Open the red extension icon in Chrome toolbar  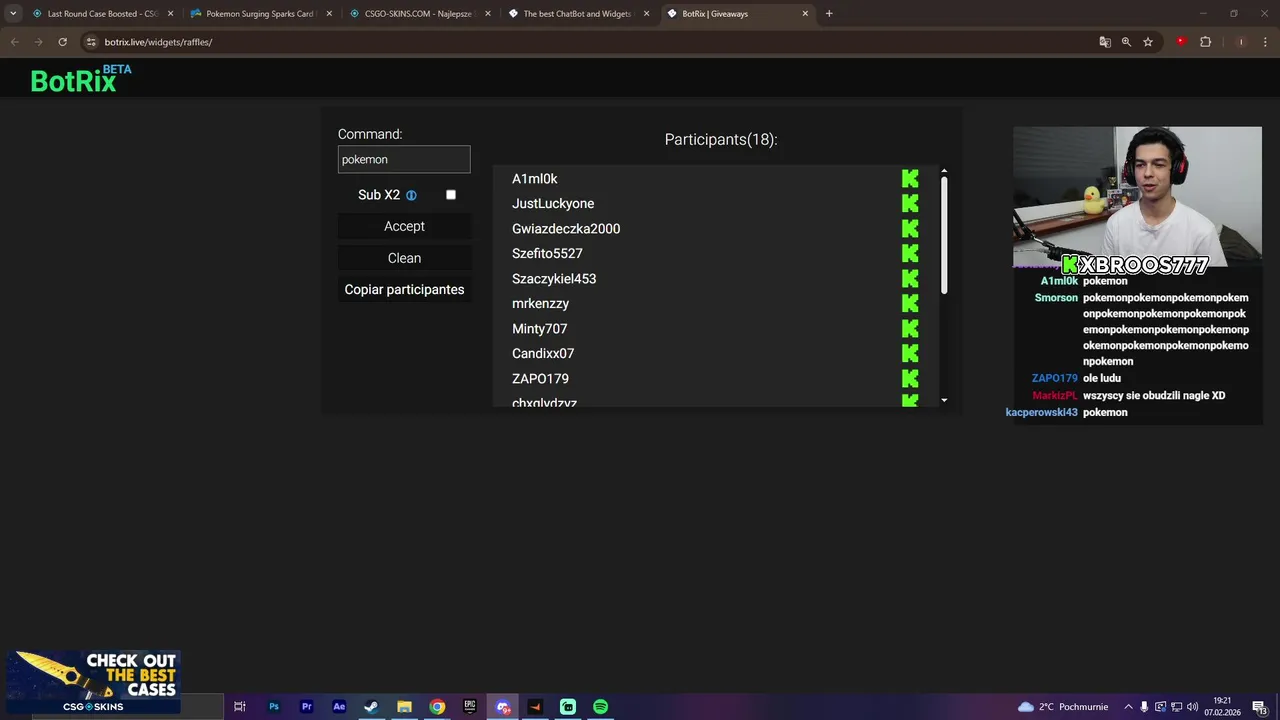(x=1181, y=42)
